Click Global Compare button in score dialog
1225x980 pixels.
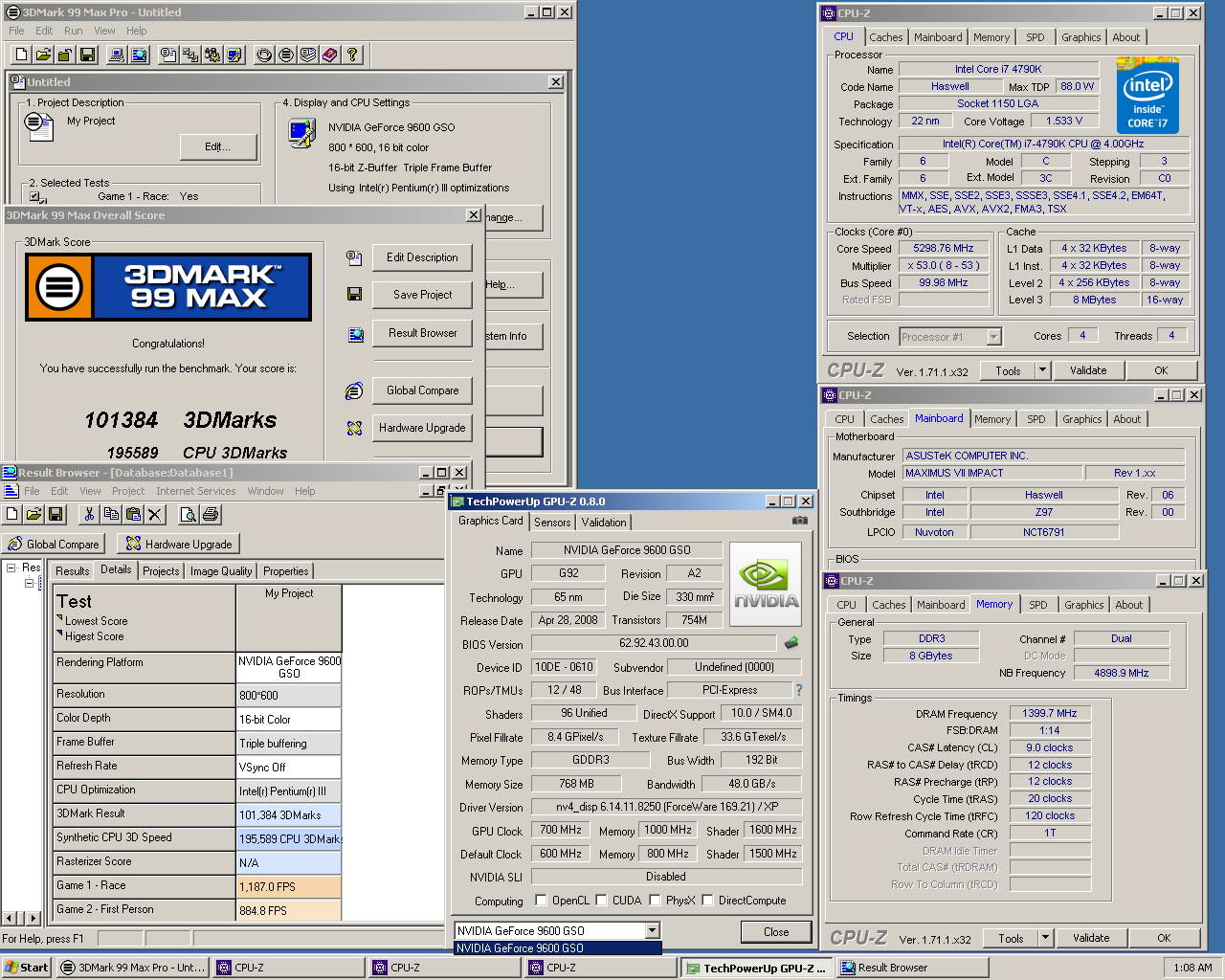pyautogui.click(x=422, y=390)
